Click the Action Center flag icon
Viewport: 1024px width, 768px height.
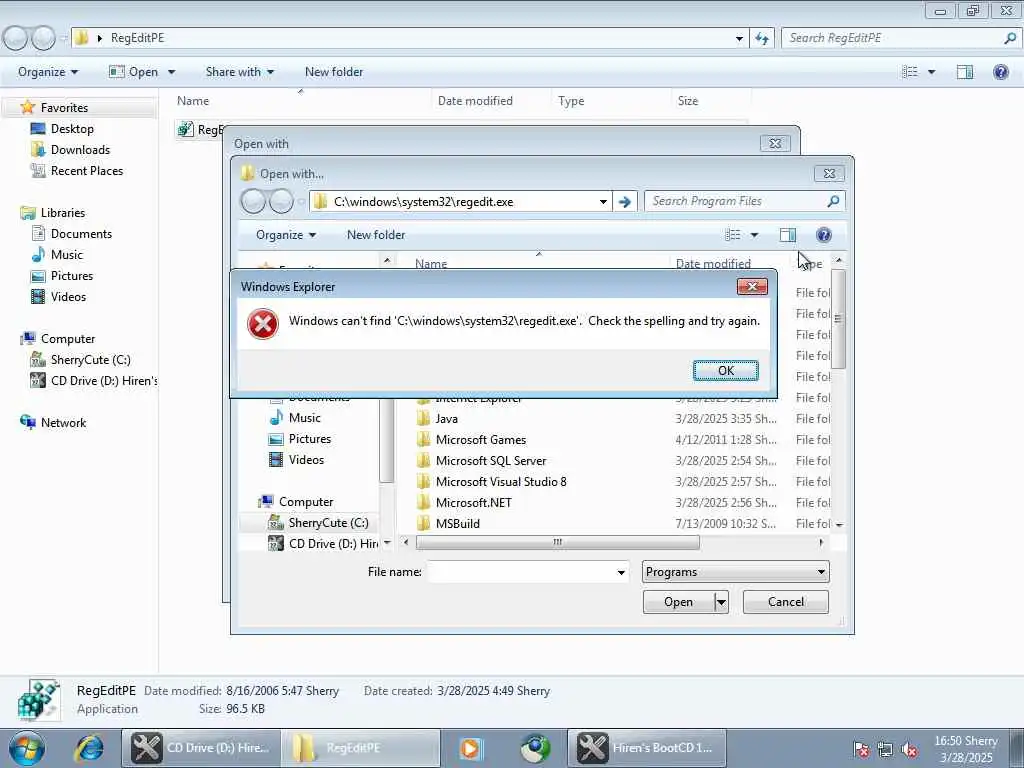point(861,748)
